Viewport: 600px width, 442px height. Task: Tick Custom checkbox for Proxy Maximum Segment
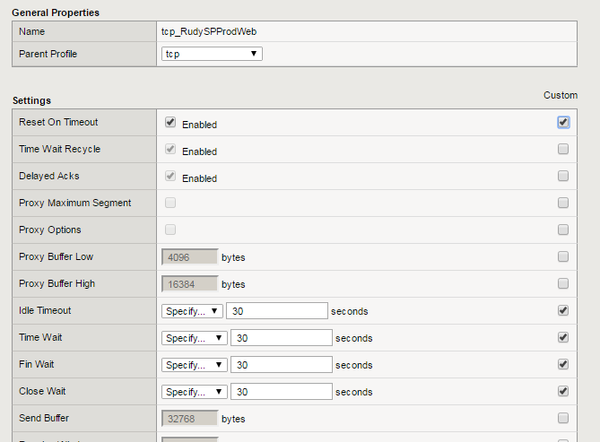point(564,203)
